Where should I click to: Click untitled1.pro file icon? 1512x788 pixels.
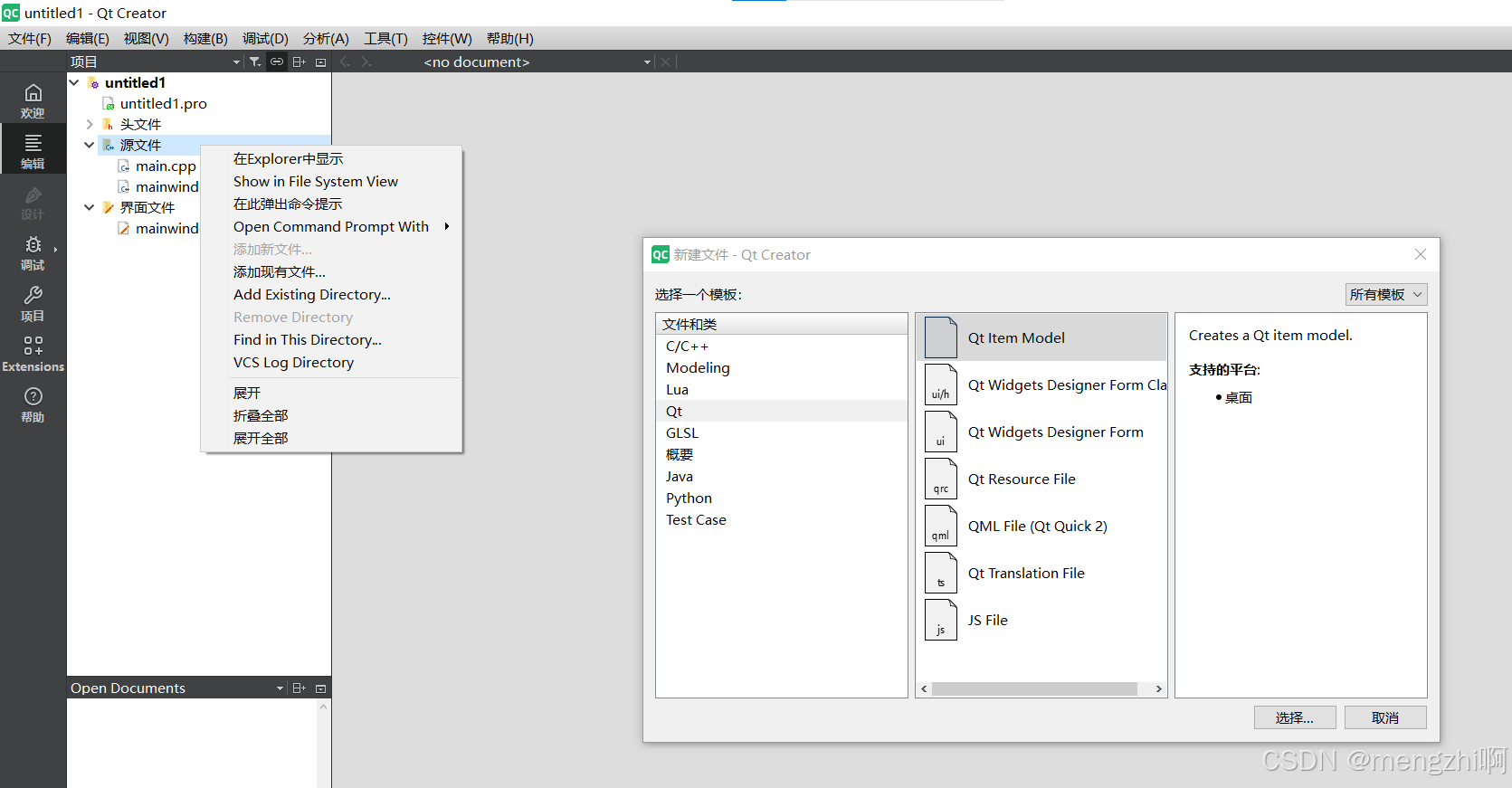(109, 104)
